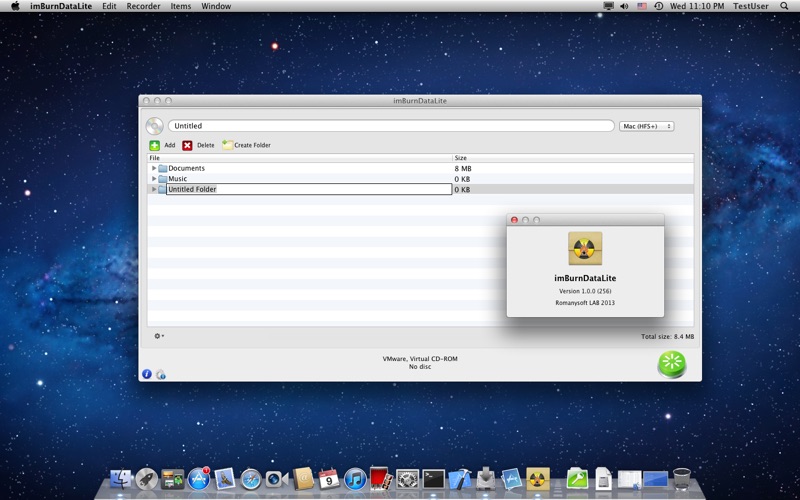The image size is (800, 500).
Task: Click the File column header
Action: pyautogui.click(x=300, y=158)
